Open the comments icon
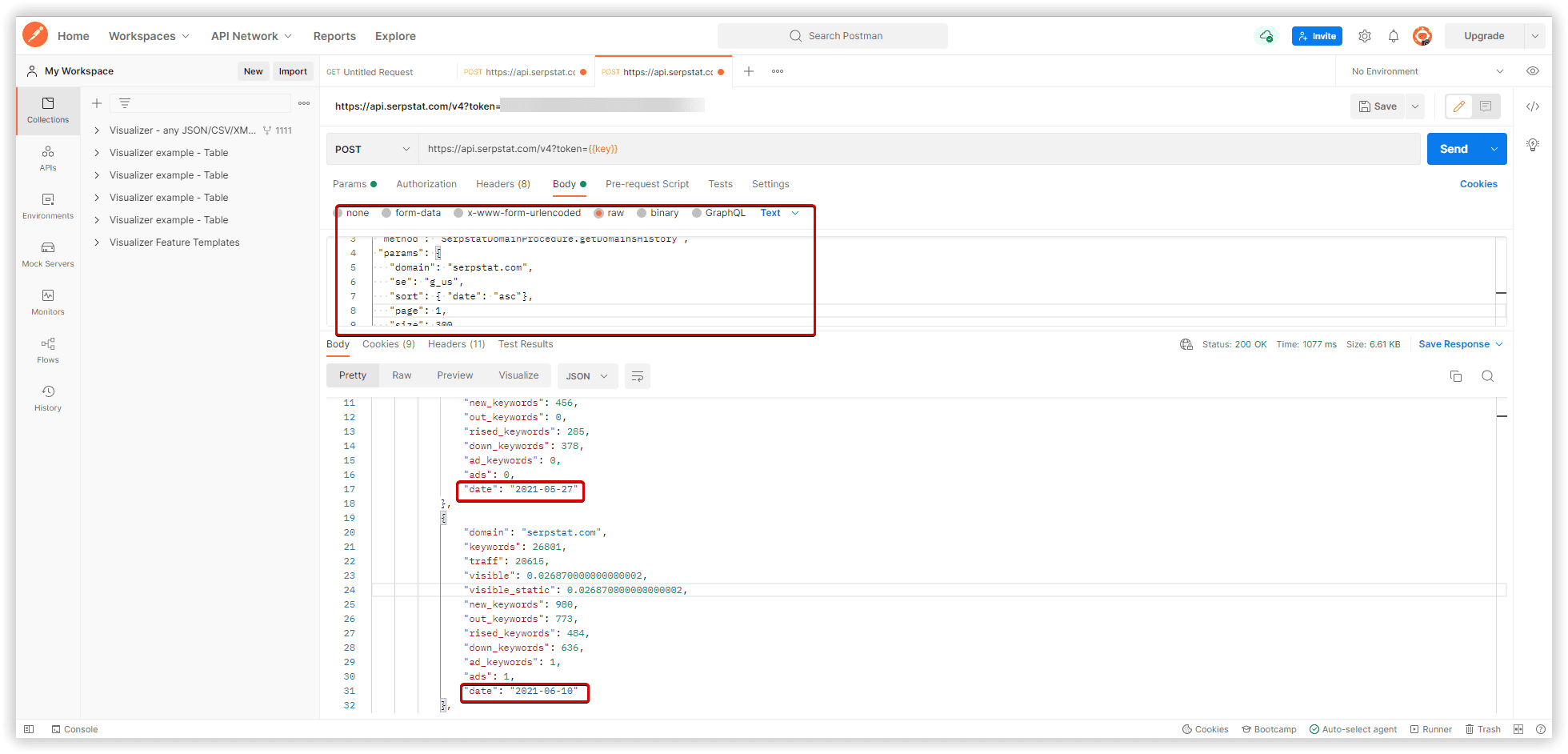Screen dimensions: 1568x754 point(1486,106)
